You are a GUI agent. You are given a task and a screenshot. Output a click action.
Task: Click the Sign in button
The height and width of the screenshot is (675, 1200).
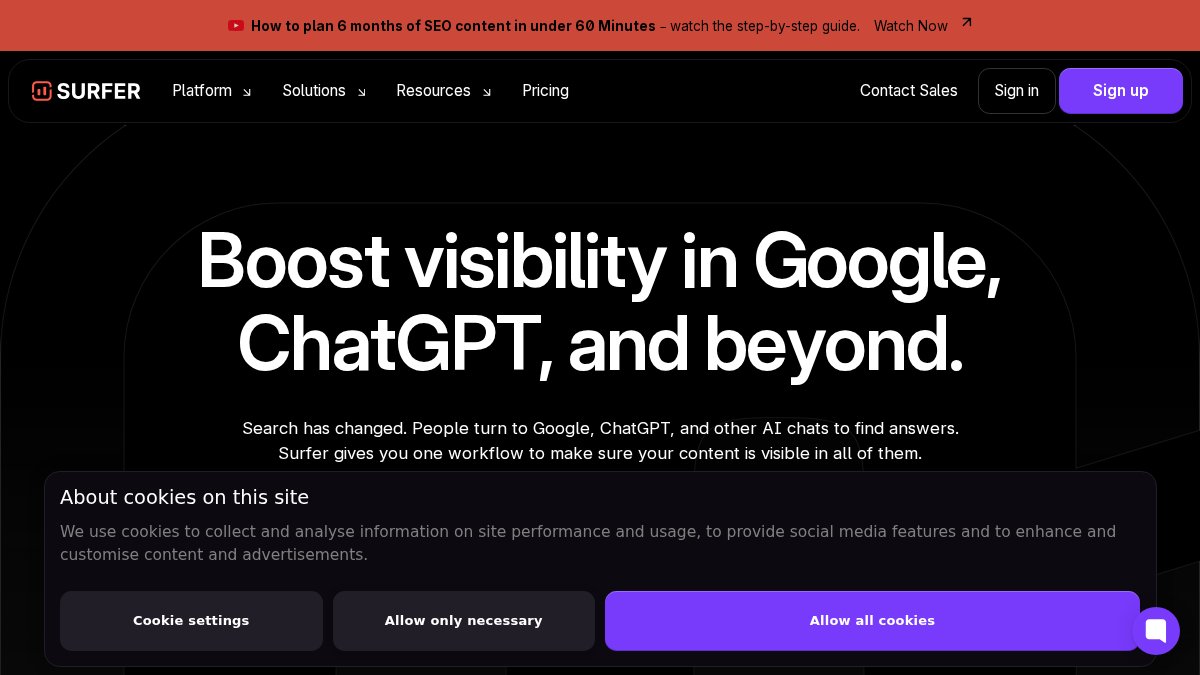tap(1016, 91)
